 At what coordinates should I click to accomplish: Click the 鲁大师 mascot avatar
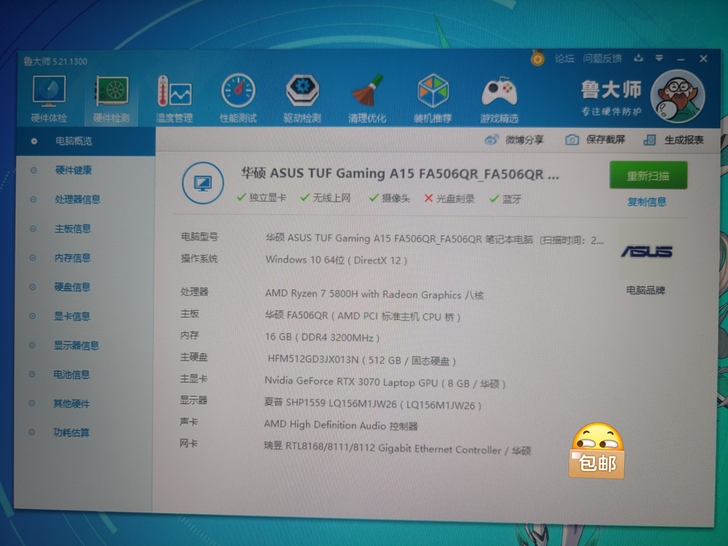coord(678,97)
